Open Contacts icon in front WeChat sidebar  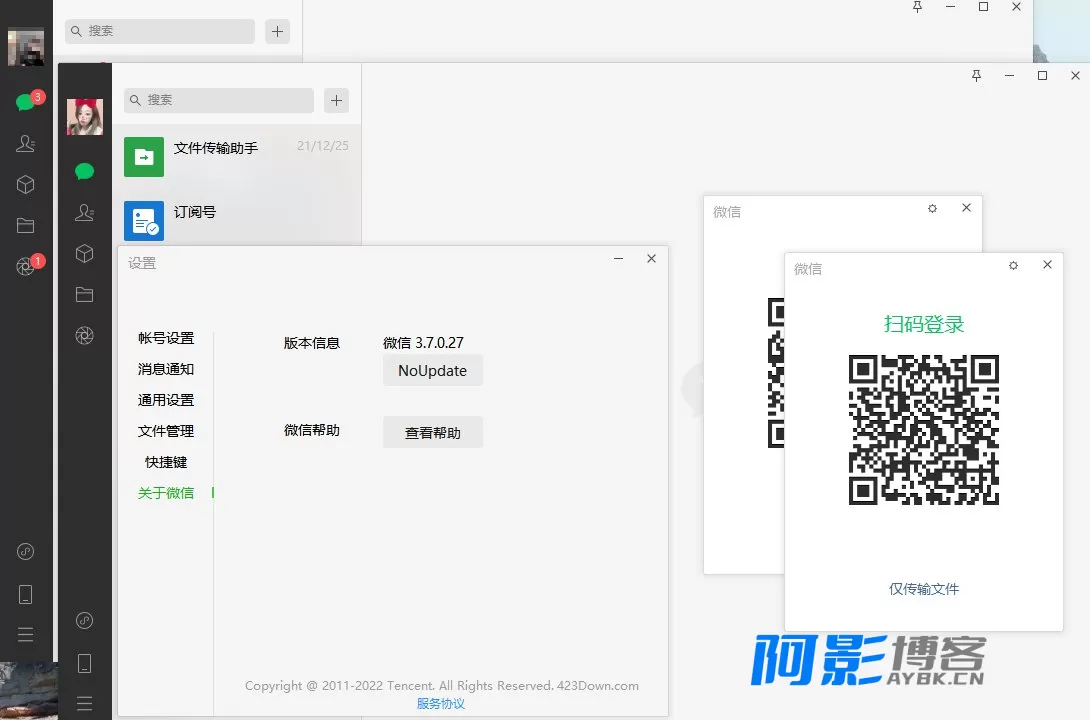pos(84,212)
